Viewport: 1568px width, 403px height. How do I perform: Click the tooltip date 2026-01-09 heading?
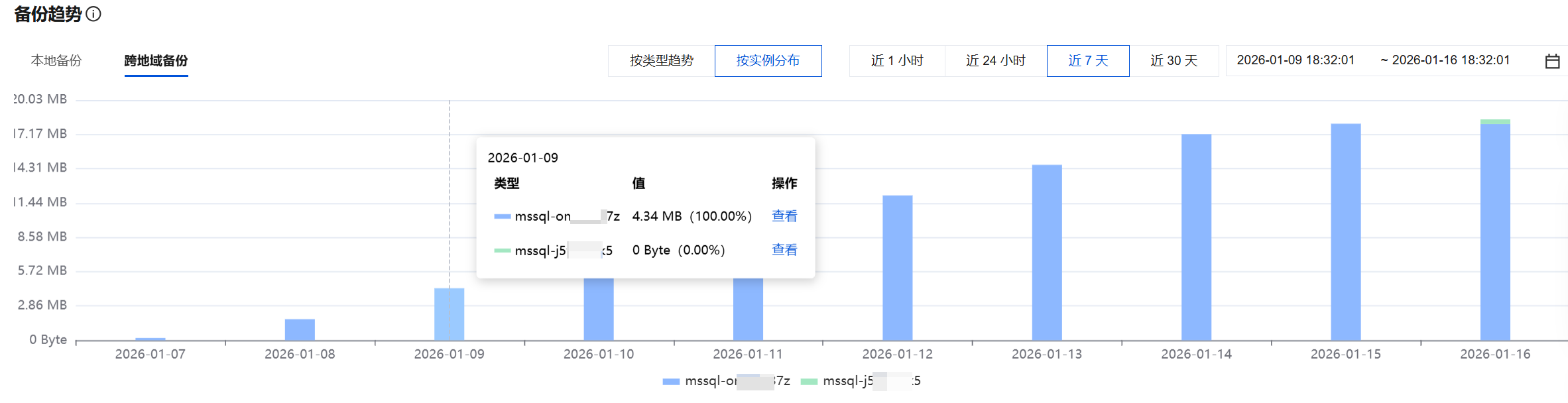click(x=522, y=158)
